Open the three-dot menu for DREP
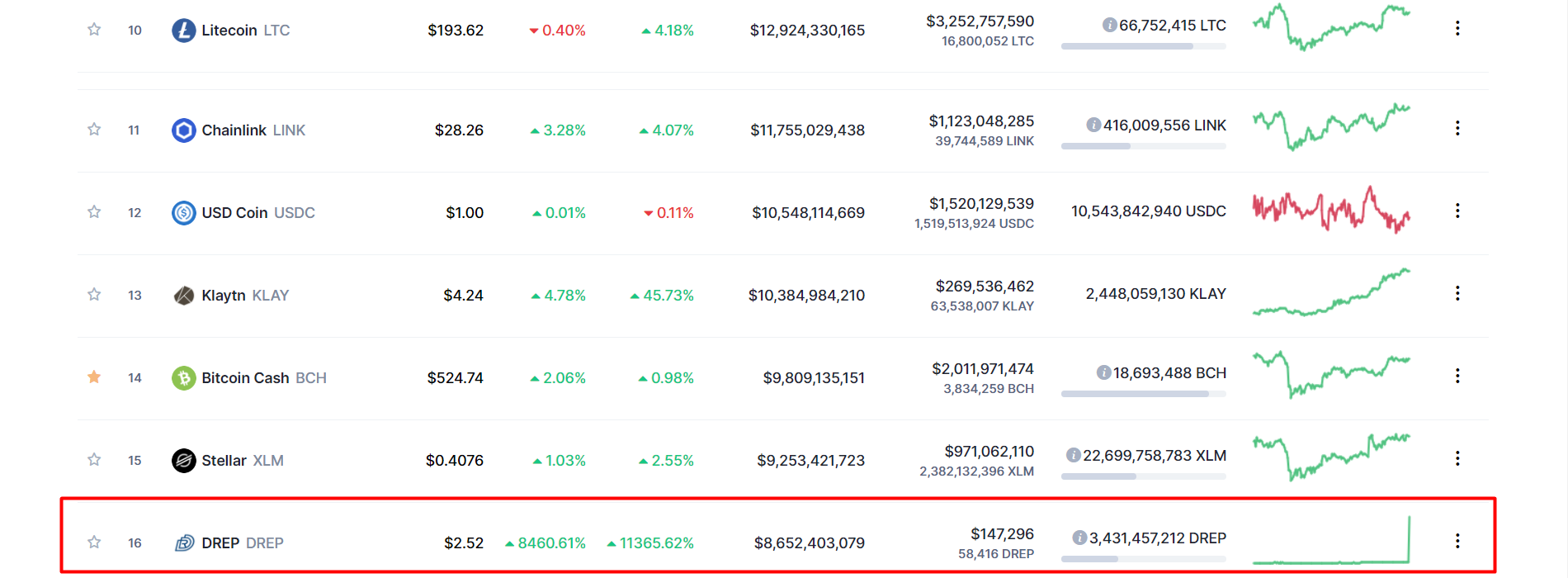 click(1457, 541)
